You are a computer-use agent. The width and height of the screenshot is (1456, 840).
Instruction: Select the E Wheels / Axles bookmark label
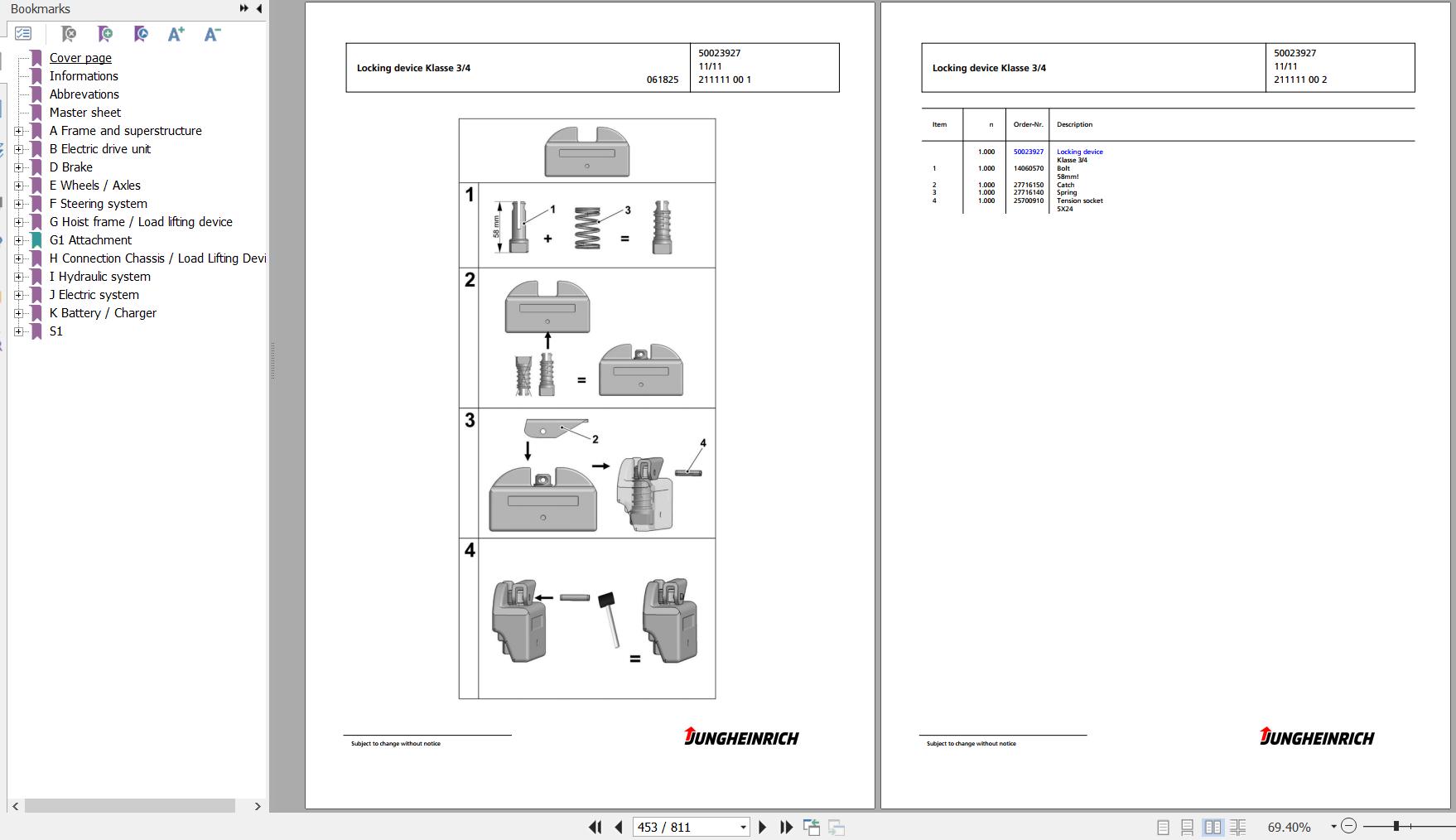click(94, 186)
